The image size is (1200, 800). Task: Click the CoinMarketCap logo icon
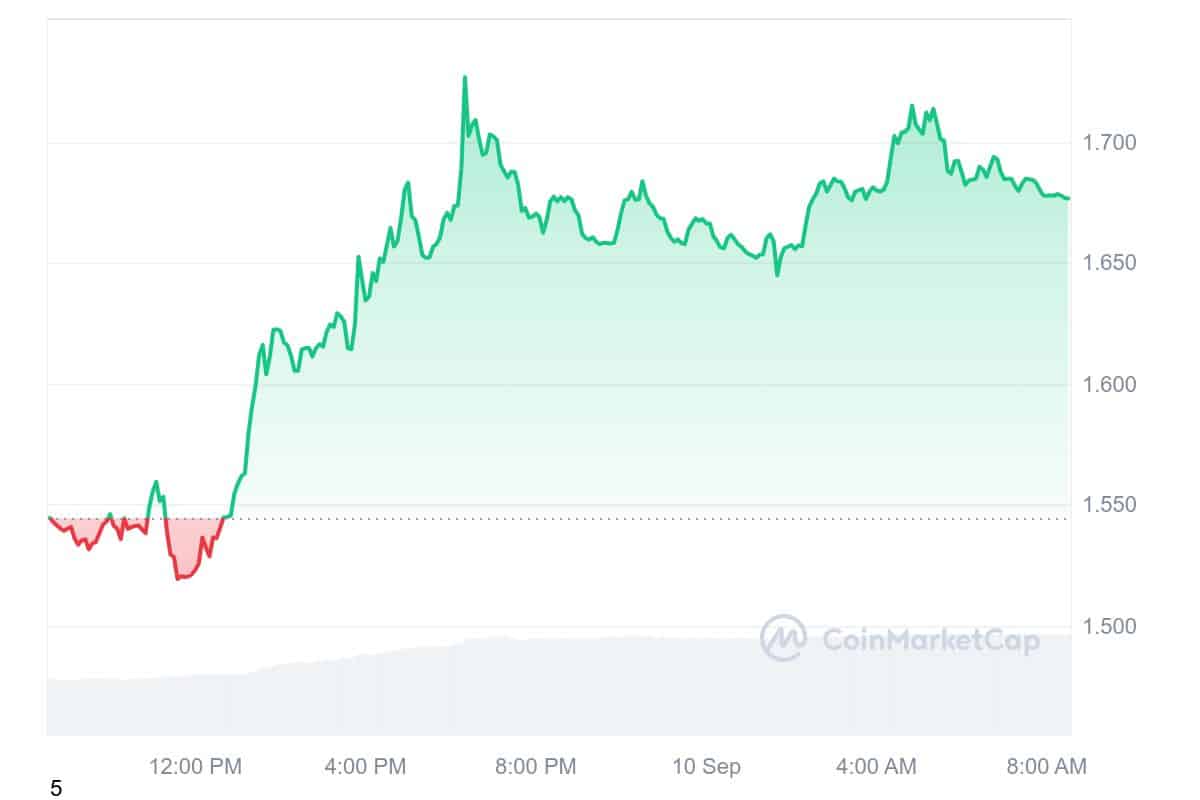point(783,638)
